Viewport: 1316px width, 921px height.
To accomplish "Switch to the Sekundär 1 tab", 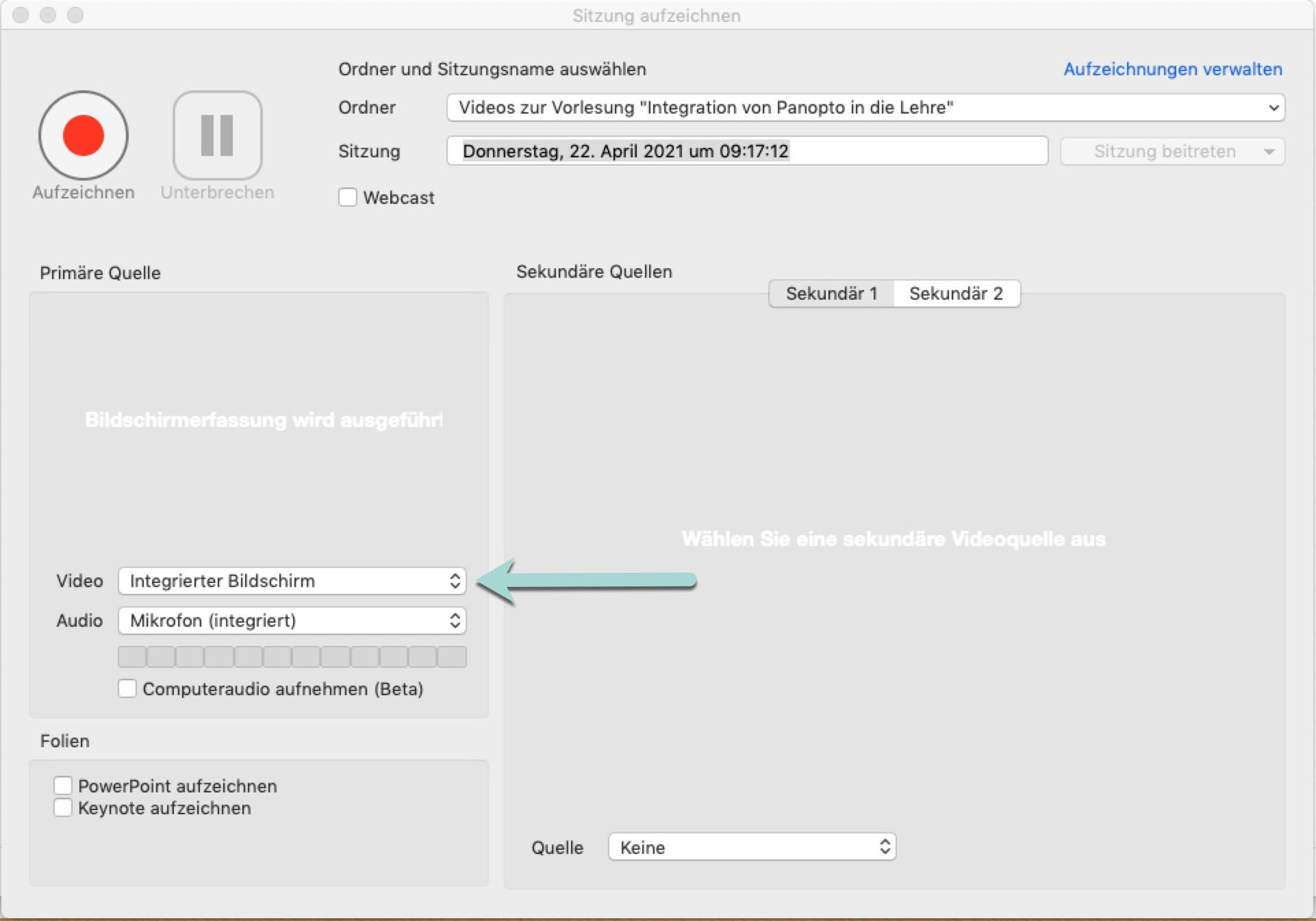I will [831, 293].
